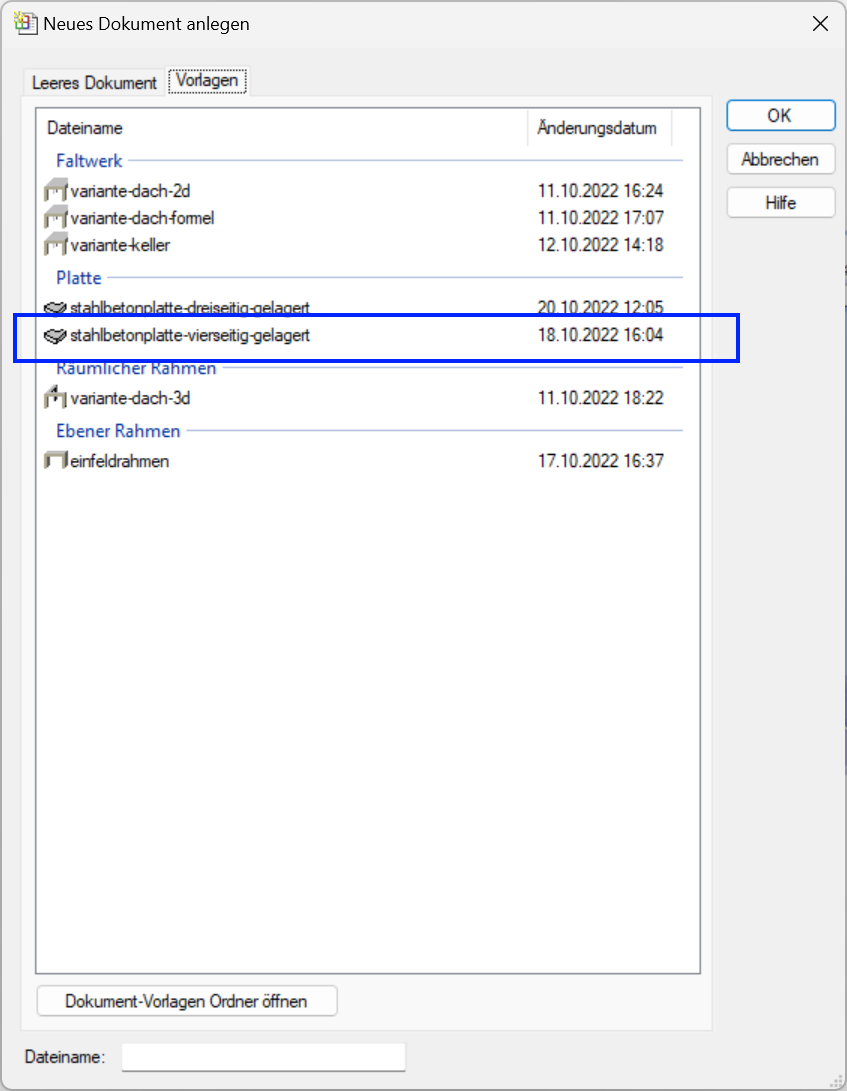Select the variante-dach-3d template
This screenshot has width=847, height=1091.
(x=130, y=398)
